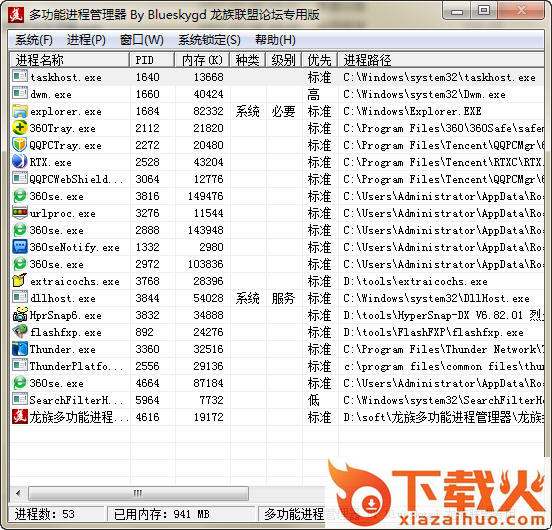
Task: Open the 帮助(H) menu
Action: point(275,40)
